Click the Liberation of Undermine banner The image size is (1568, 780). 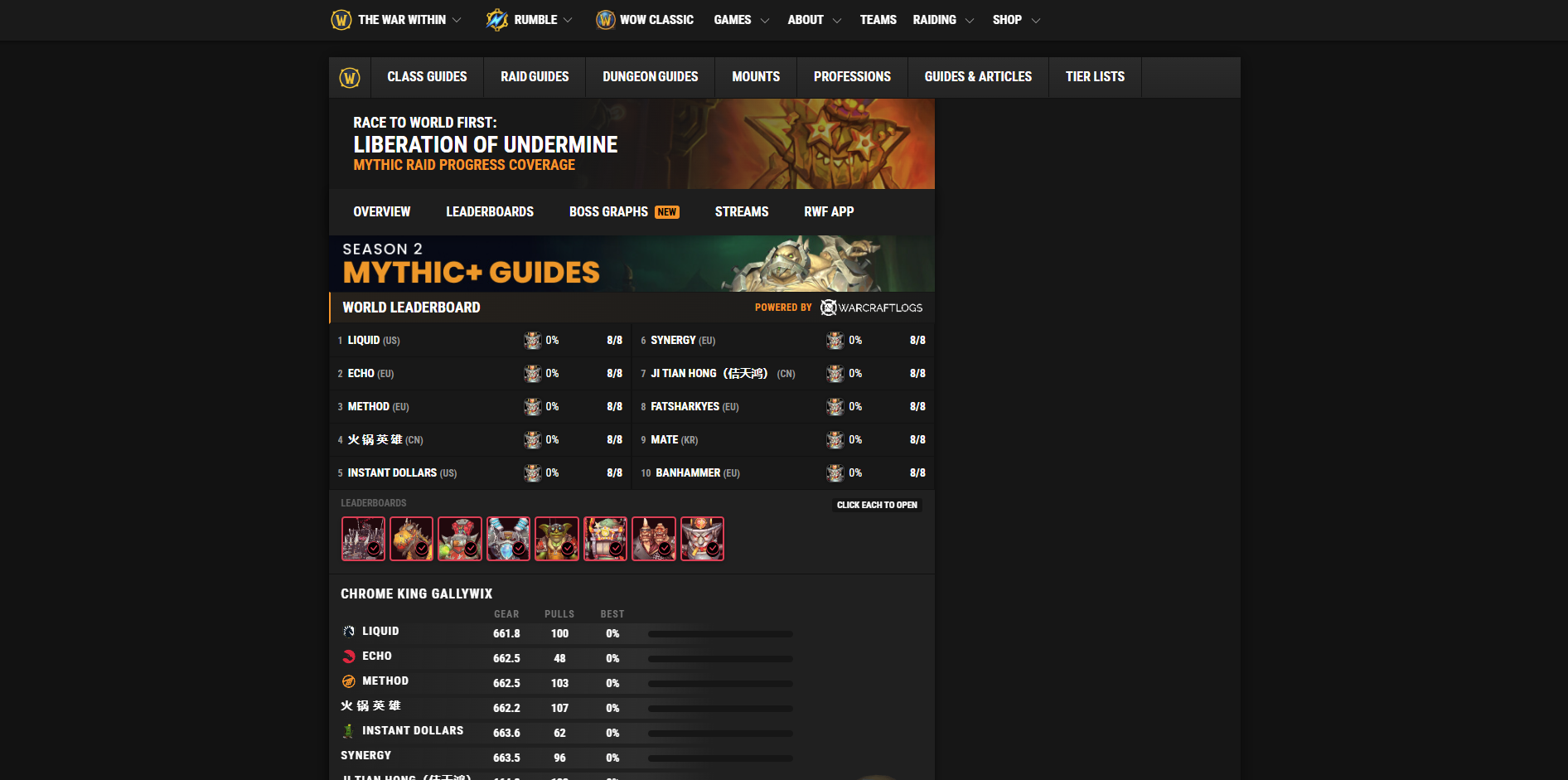click(632, 144)
